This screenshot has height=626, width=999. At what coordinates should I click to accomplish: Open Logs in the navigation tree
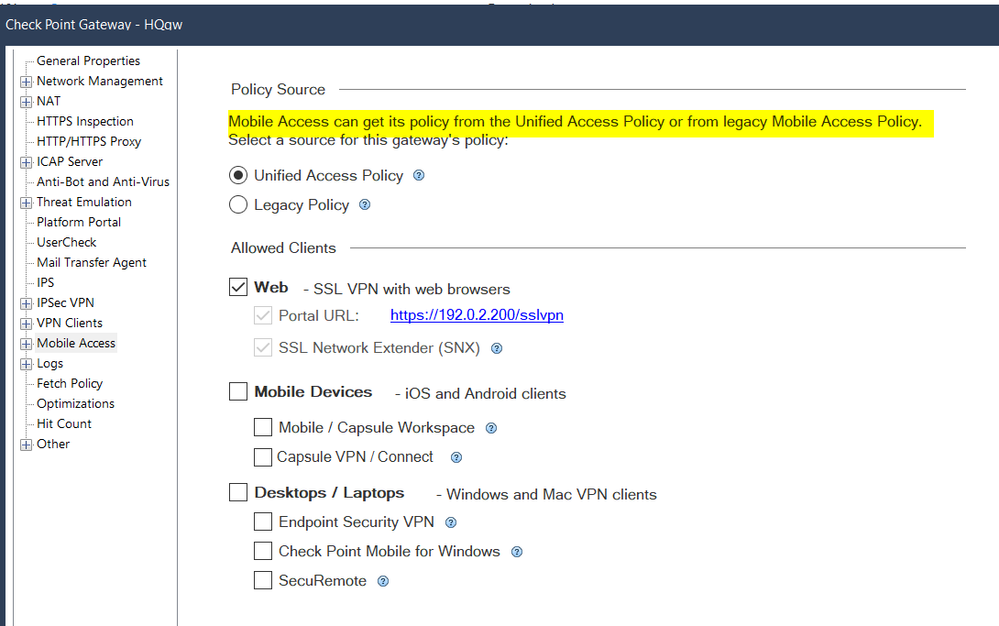[x=50, y=363]
